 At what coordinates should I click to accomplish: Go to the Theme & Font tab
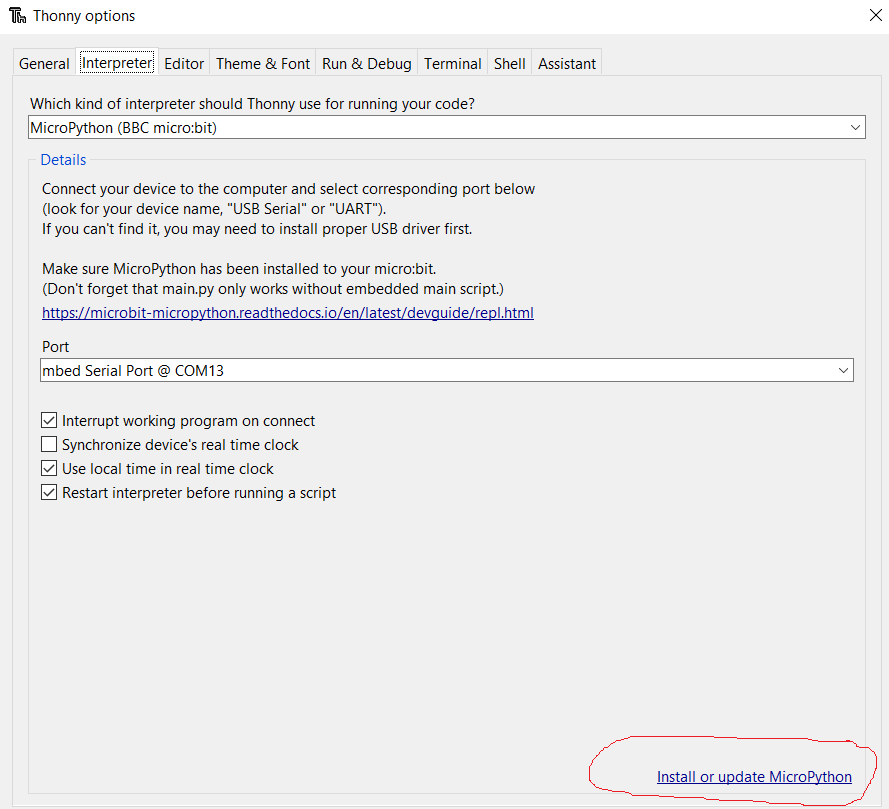[263, 63]
